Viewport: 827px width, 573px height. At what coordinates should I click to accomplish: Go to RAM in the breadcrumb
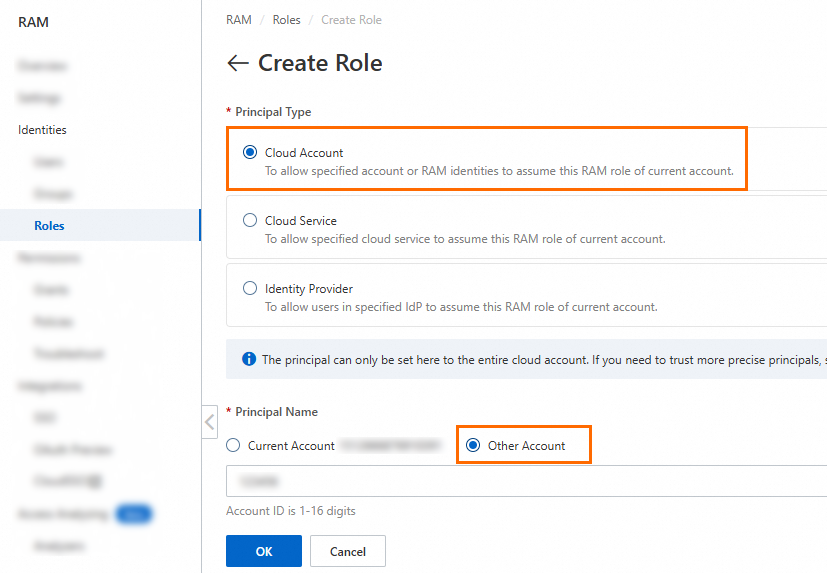(x=240, y=20)
